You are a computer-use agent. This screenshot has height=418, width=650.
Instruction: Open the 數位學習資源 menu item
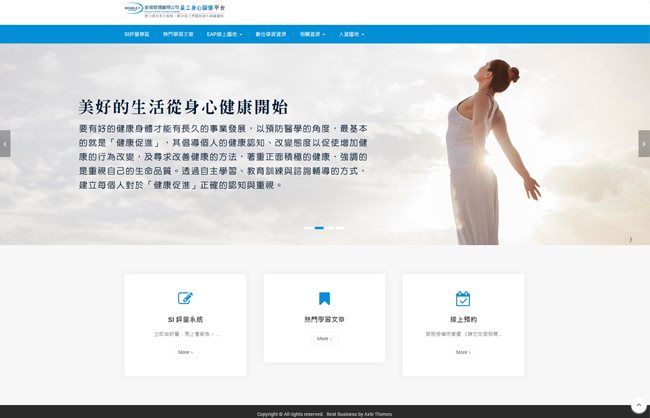[270, 34]
